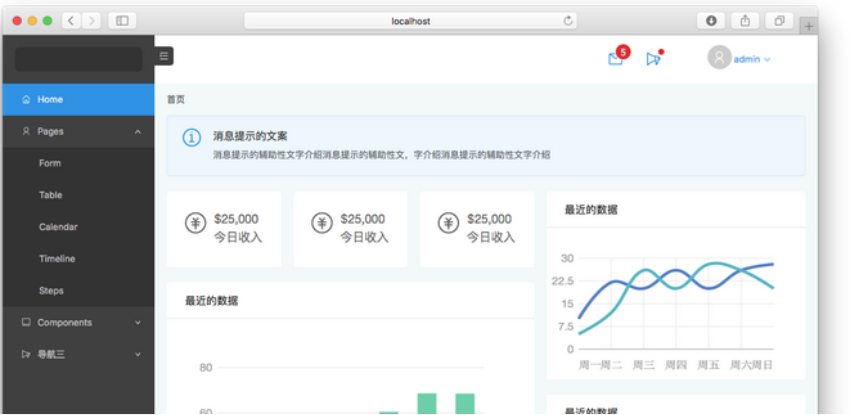Open a new tab with plus button
The width and height of the screenshot is (850, 415).
pos(808,26)
